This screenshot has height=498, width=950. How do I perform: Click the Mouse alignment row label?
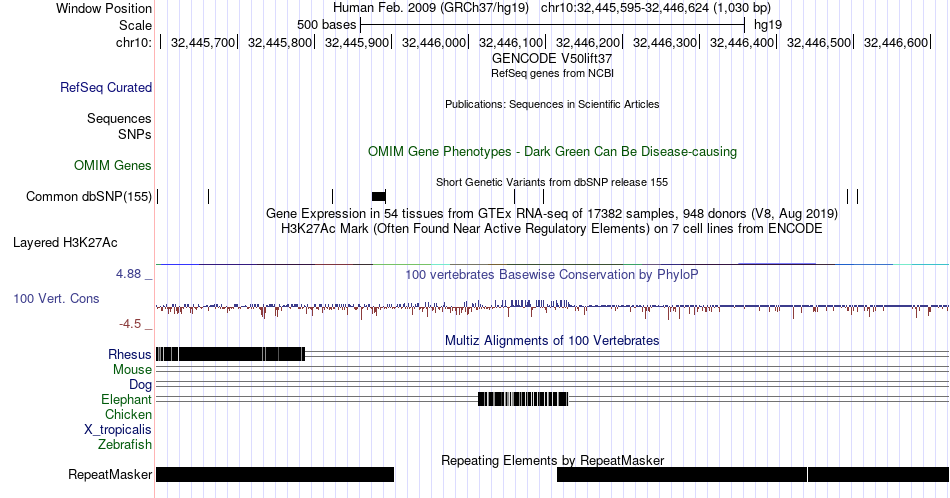pos(132,370)
